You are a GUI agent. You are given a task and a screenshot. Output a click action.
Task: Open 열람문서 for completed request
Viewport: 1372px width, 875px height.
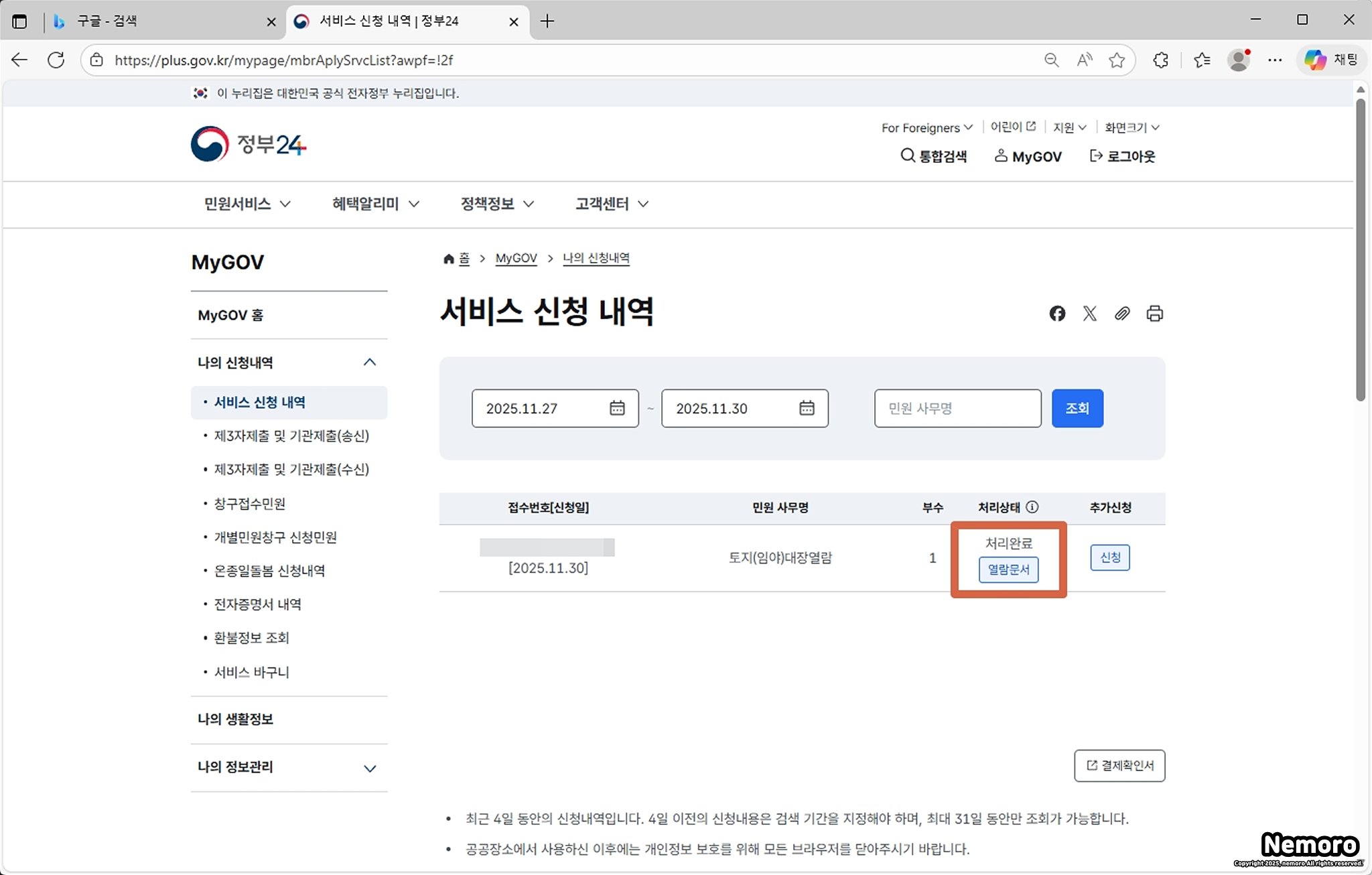[1008, 569]
